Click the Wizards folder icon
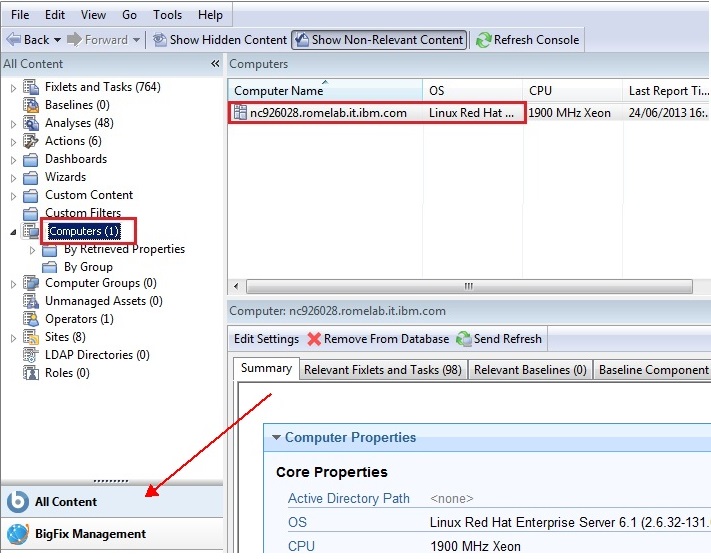 (31, 177)
